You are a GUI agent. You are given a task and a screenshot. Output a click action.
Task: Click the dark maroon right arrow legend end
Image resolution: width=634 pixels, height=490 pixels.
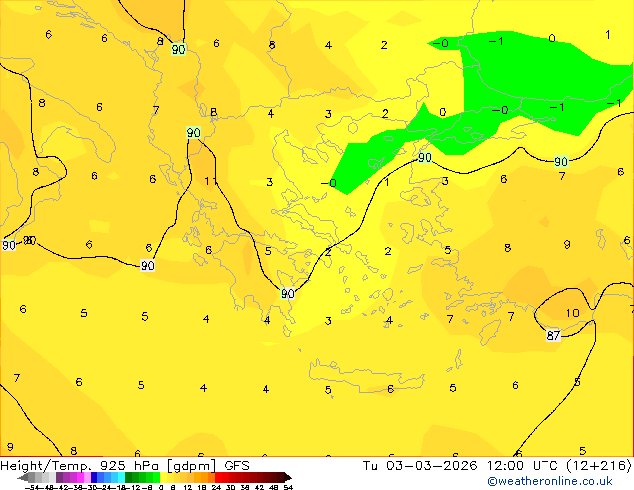click(x=288, y=477)
